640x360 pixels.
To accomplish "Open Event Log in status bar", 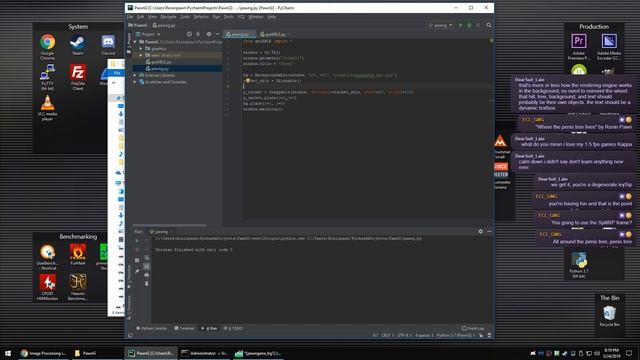I will pyautogui.click(x=473, y=328).
